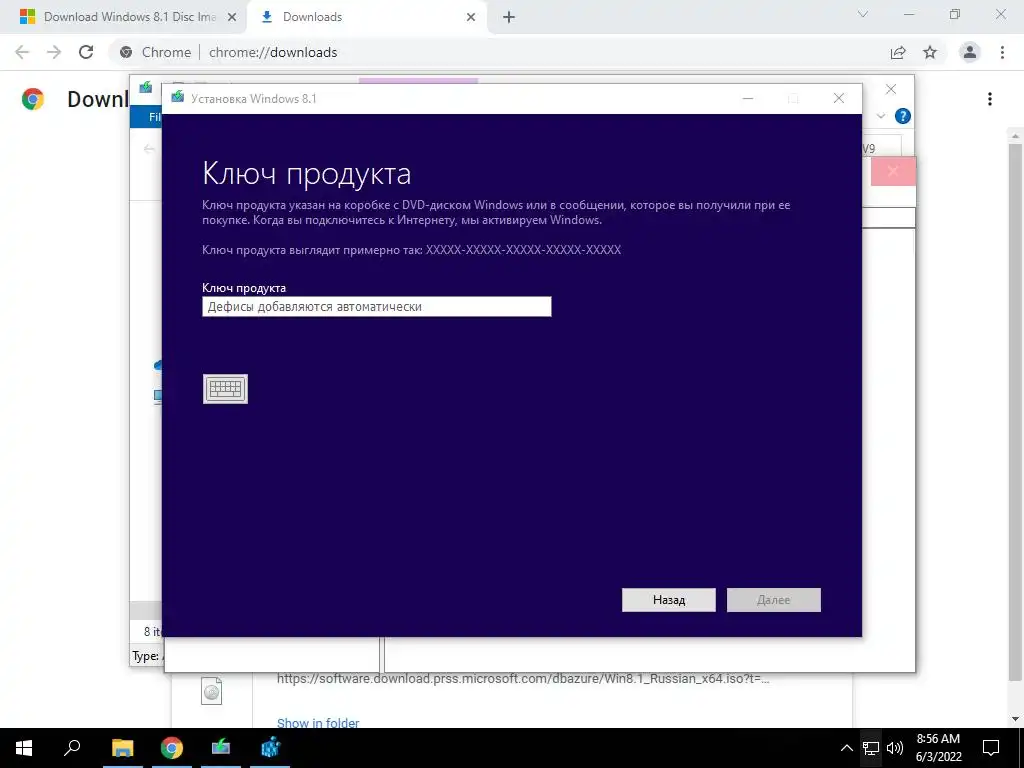Open the Windows Start menu
The width and height of the screenshot is (1024, 768).
tap(24, 748)
